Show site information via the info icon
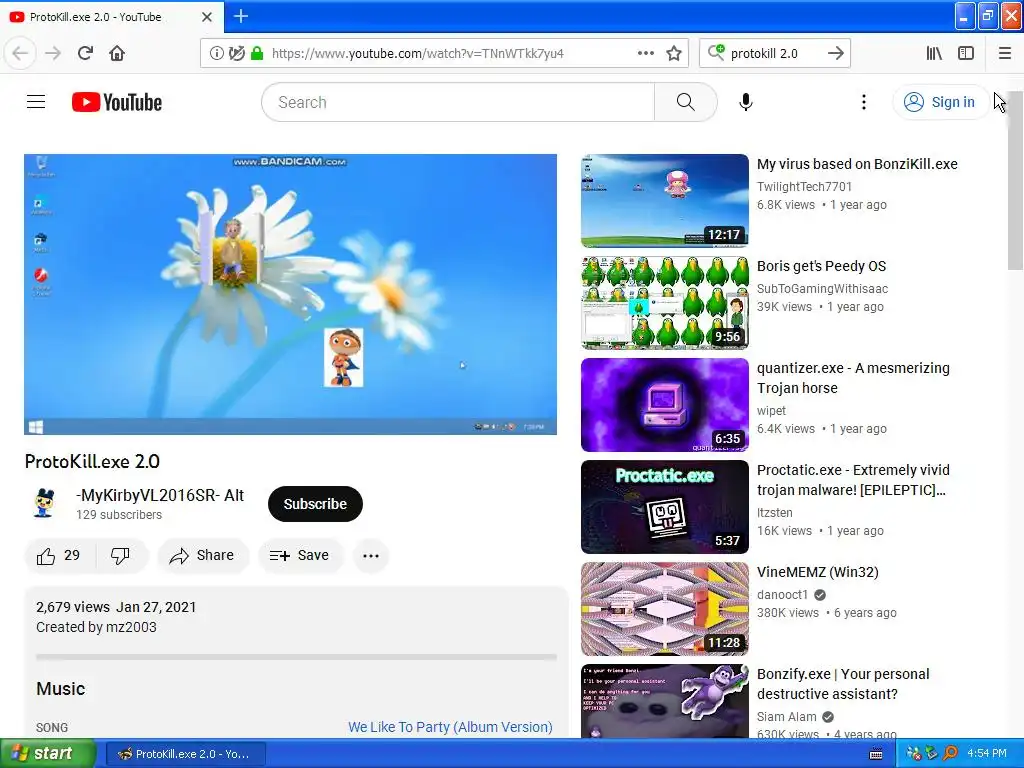This screenshot has width=1024, height=768. pyautogui.click(x=216, y=53)
